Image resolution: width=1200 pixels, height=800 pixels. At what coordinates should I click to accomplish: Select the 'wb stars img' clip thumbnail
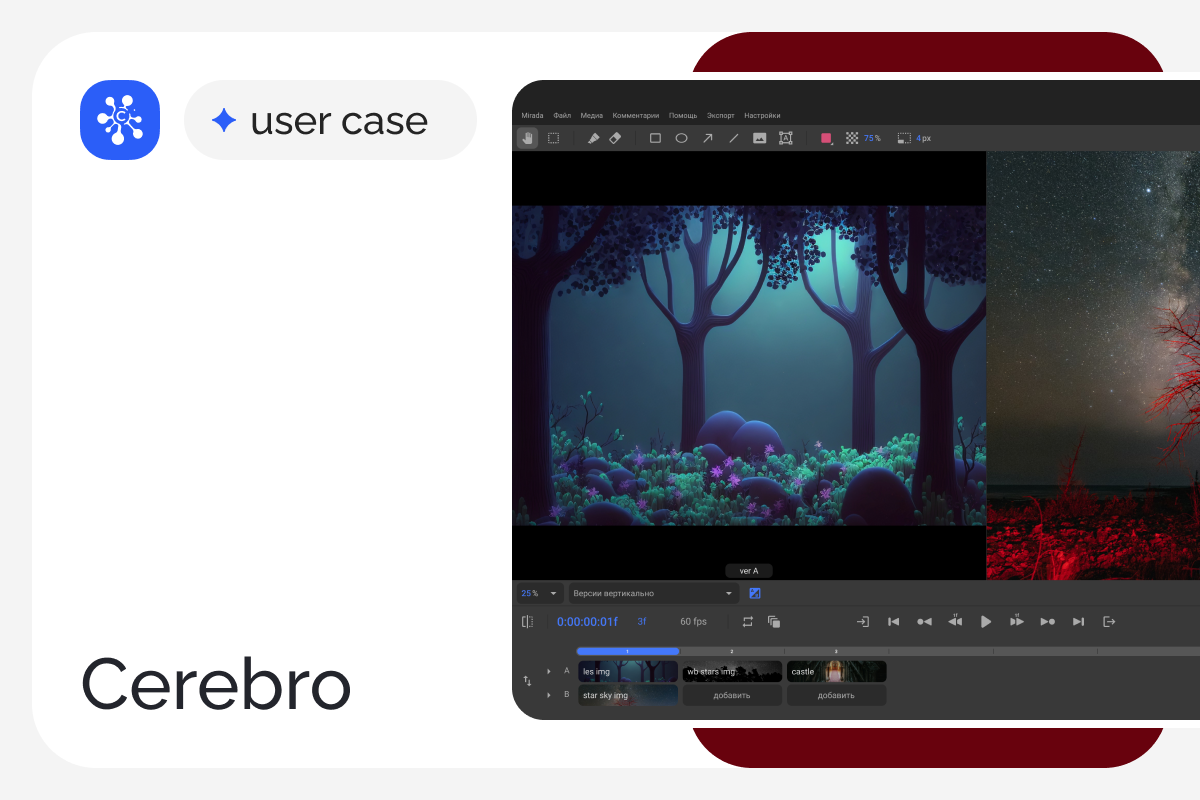(x=732, y=671)
